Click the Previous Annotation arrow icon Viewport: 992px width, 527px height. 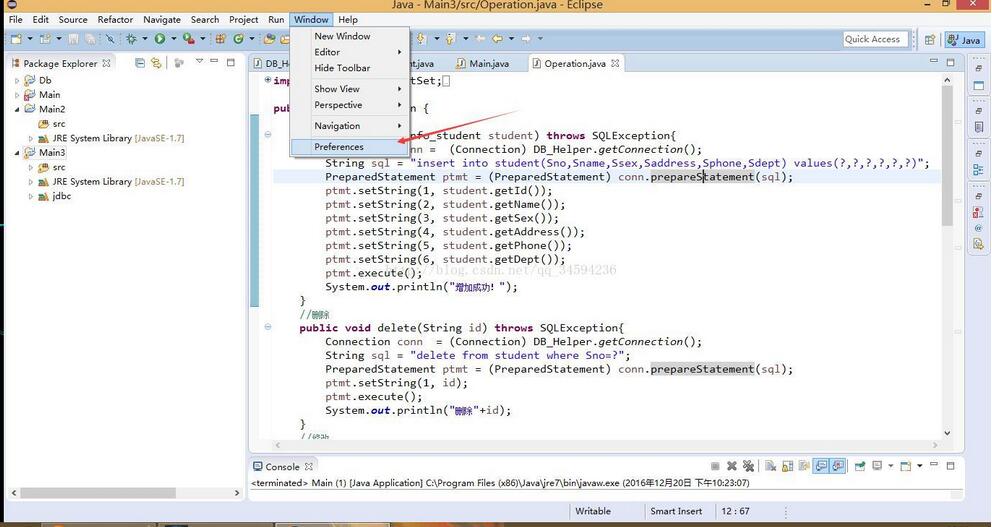pyautogui.click(x=450, y=39)
